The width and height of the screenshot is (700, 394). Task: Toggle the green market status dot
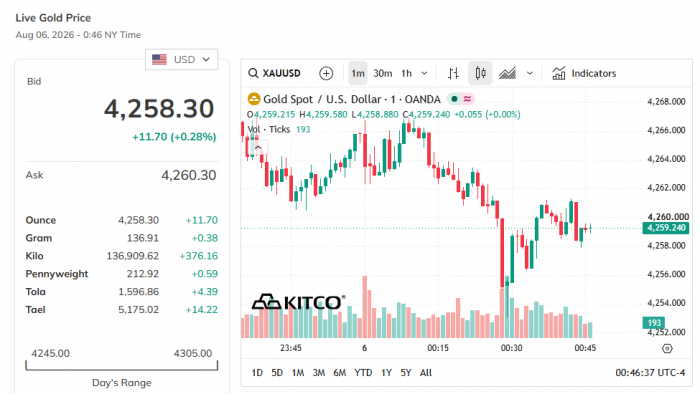(454, 99)
